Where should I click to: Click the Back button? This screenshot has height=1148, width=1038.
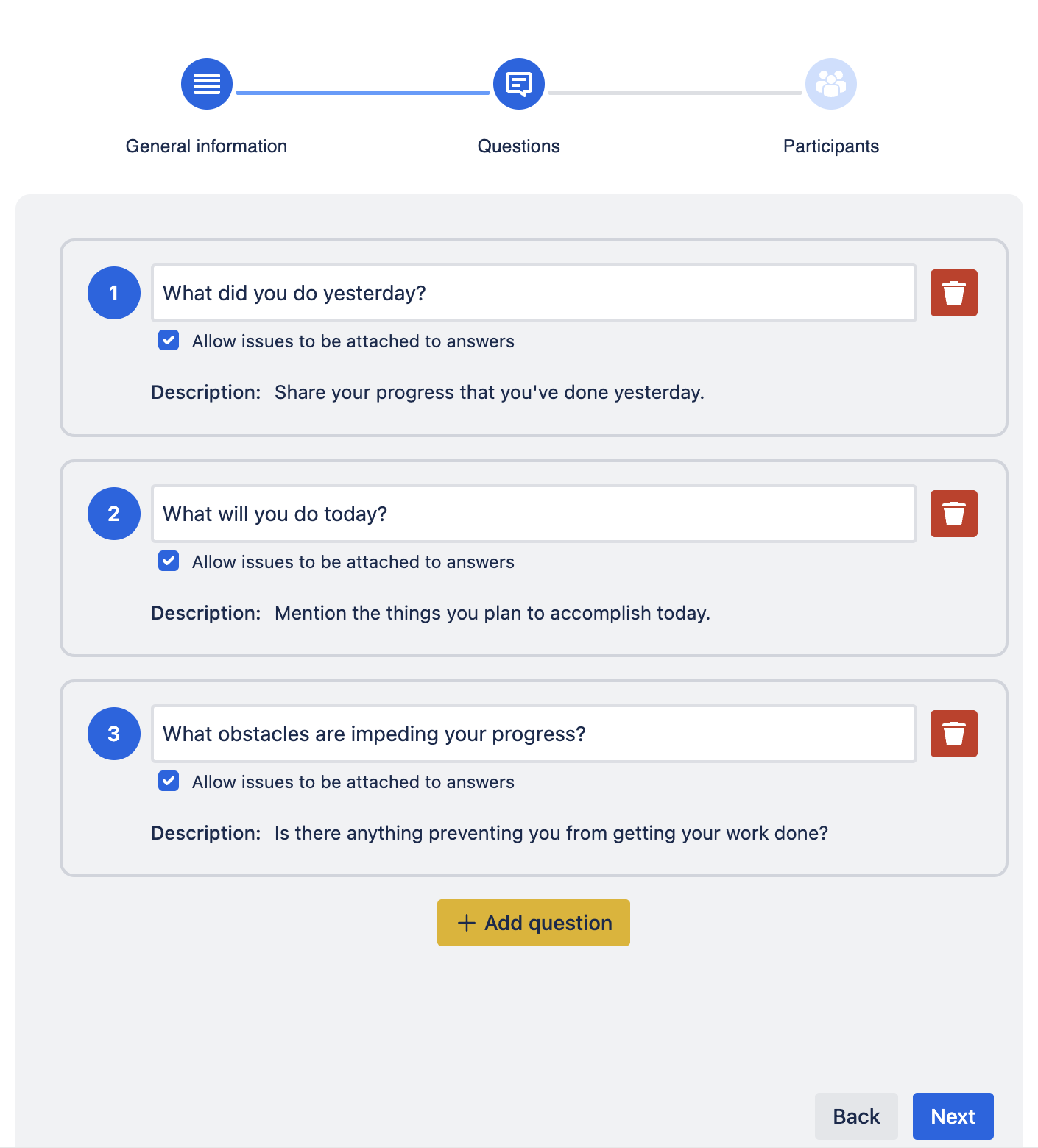[856, 1116]
